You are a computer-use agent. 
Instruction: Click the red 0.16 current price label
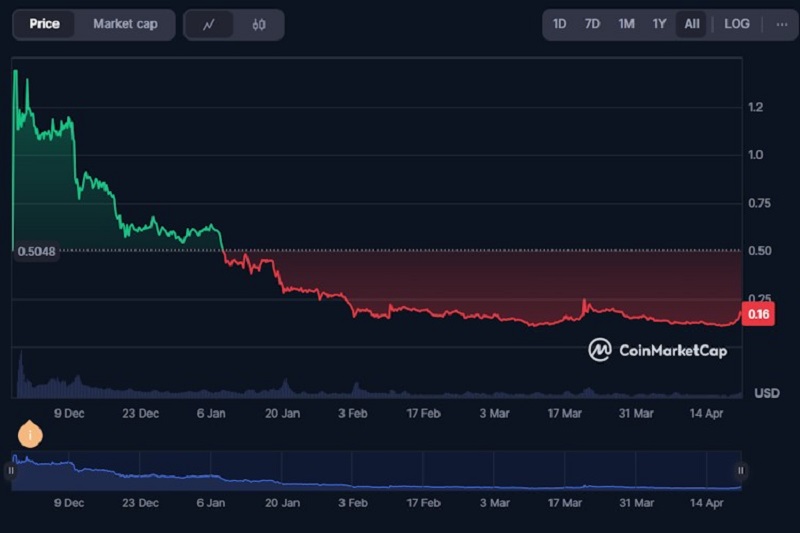click(759, 314)
